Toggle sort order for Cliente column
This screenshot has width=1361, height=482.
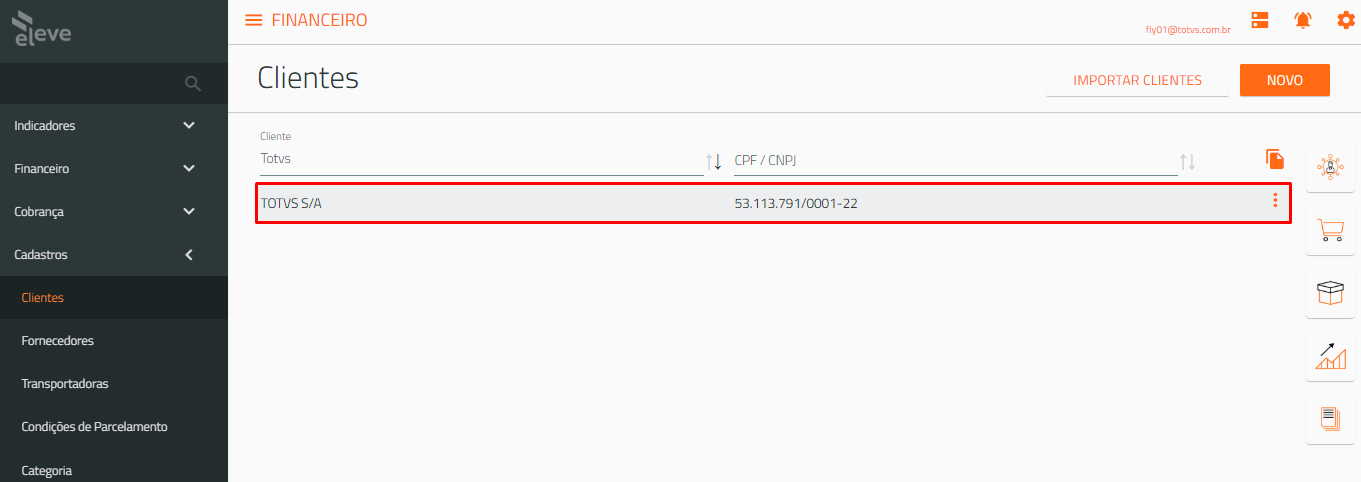click(714, 161)
